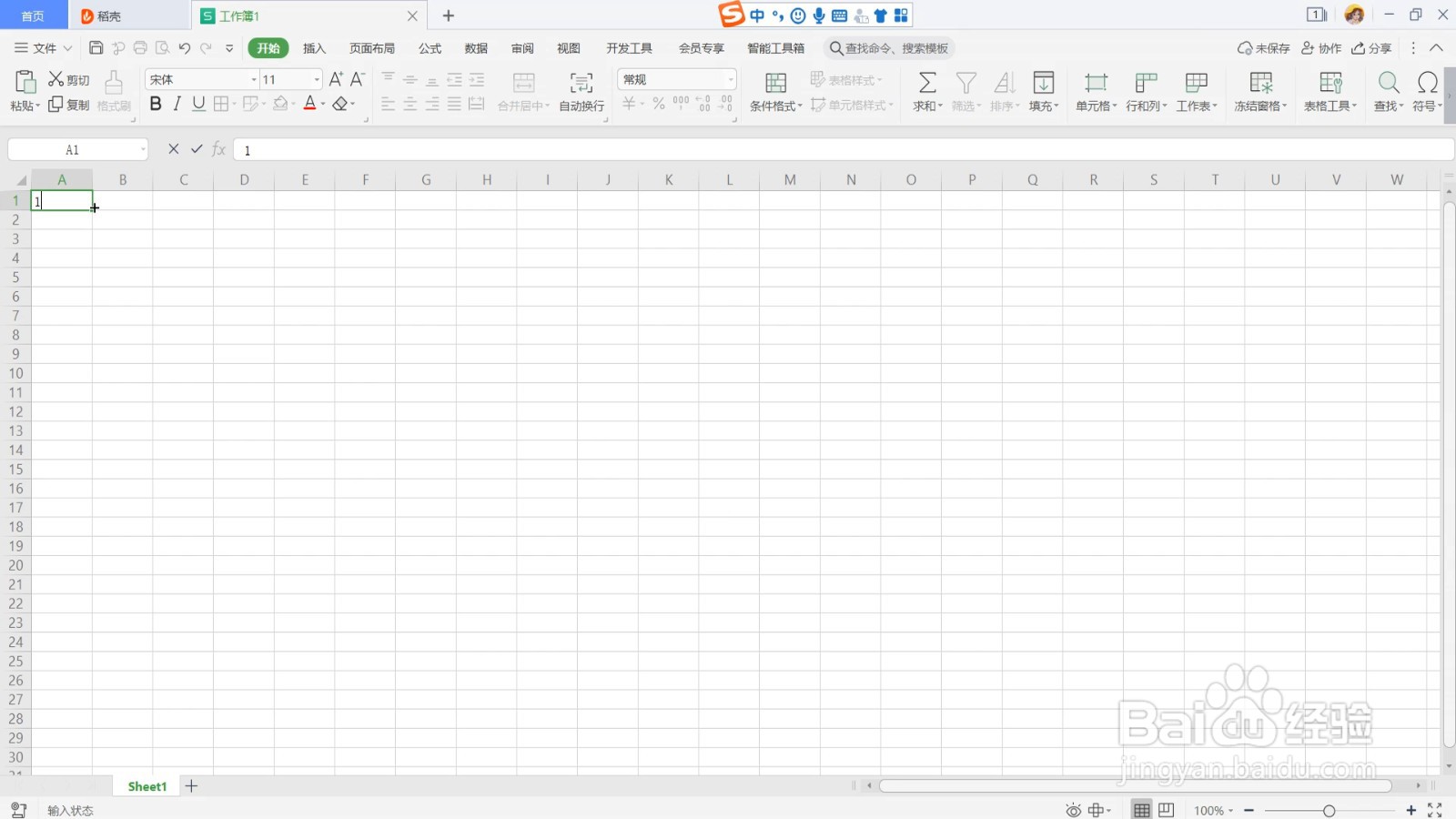The height and width of the screenshot is (819, 1456).
Task: Click the Save icon in quick access toolbar
Action: click(x=96, y=48)
